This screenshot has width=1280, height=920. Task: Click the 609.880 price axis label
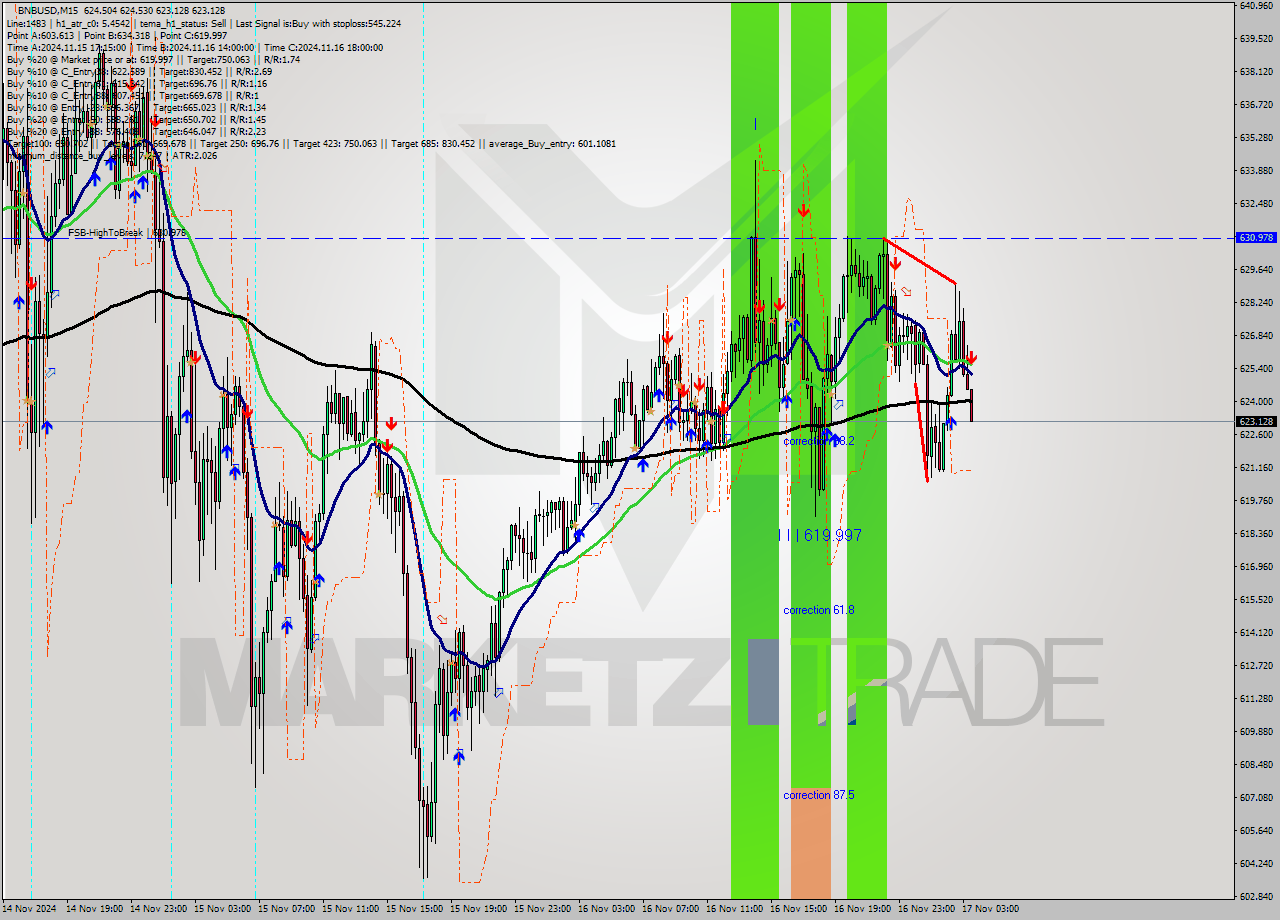pyautogui.click(x=1256, y=731)
